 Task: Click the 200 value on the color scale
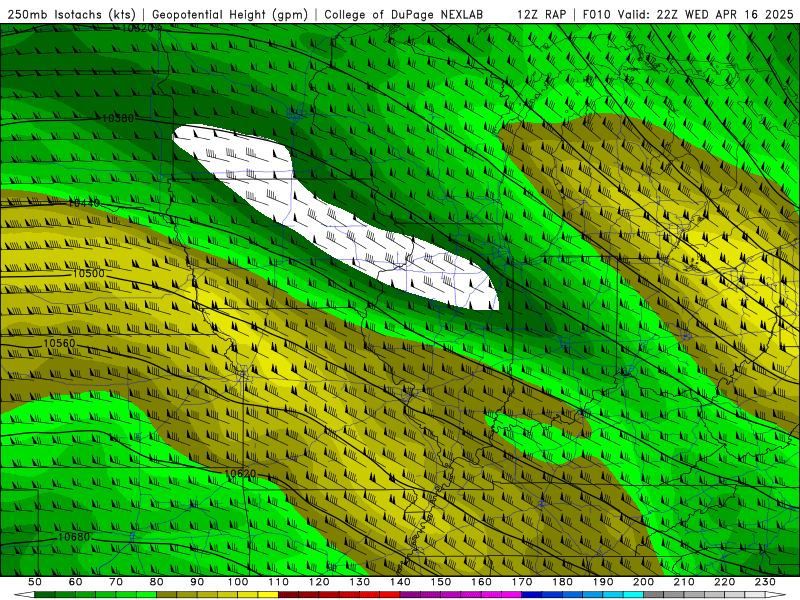click(644, 582)
